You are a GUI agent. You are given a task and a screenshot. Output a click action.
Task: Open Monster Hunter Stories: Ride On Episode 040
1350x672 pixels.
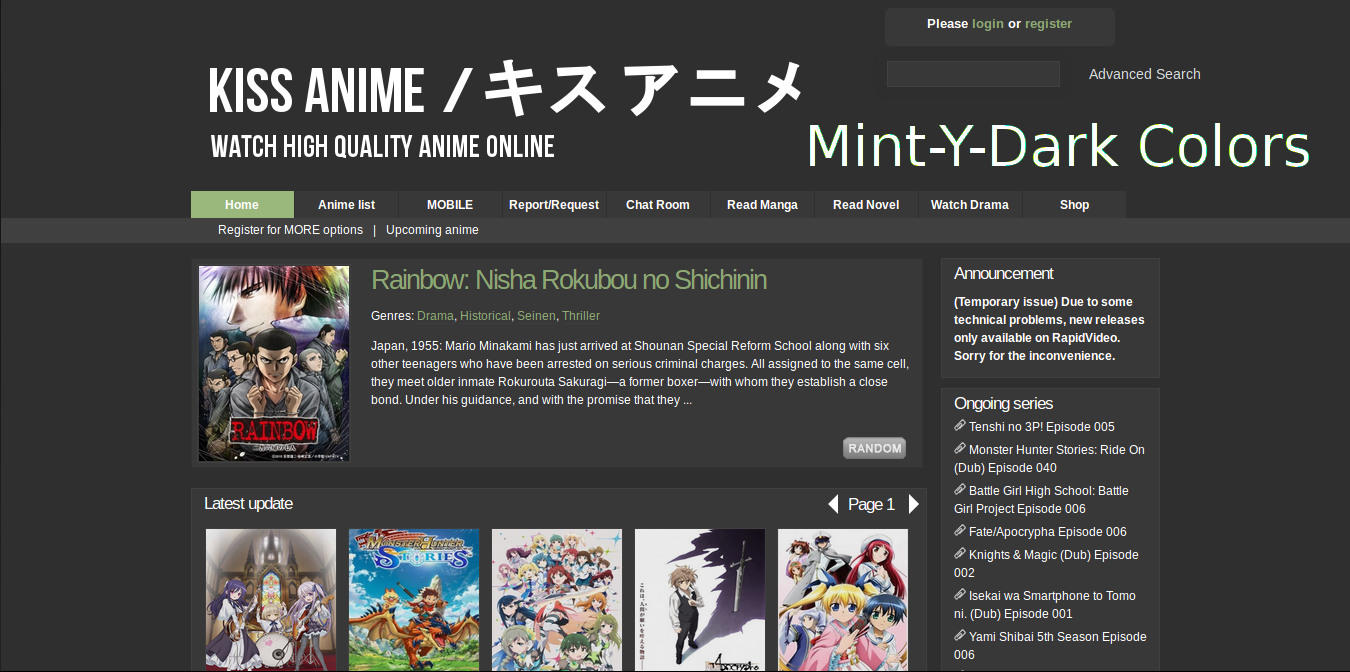point(1050,459)
